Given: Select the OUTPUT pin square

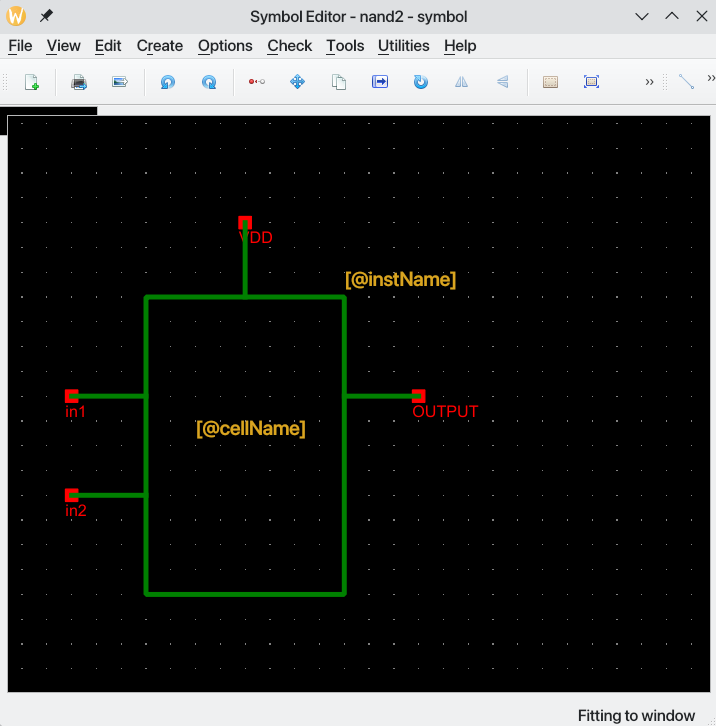Looking at the screenshot, I should click(x=418, y=396).
